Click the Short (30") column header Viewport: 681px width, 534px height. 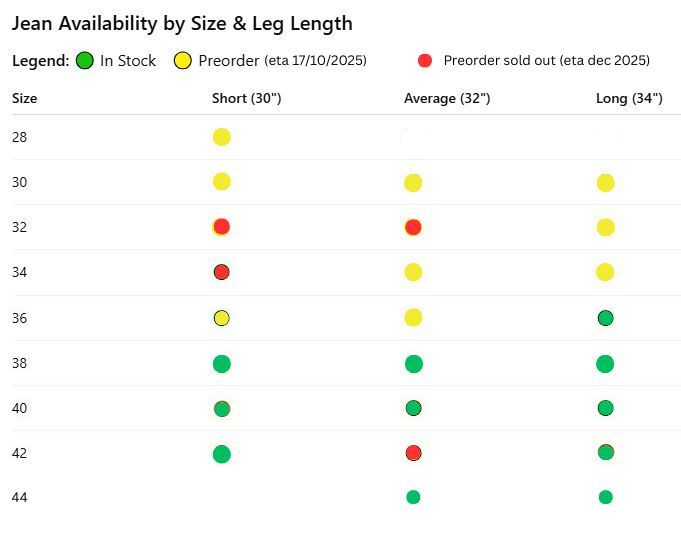(246, 99)
